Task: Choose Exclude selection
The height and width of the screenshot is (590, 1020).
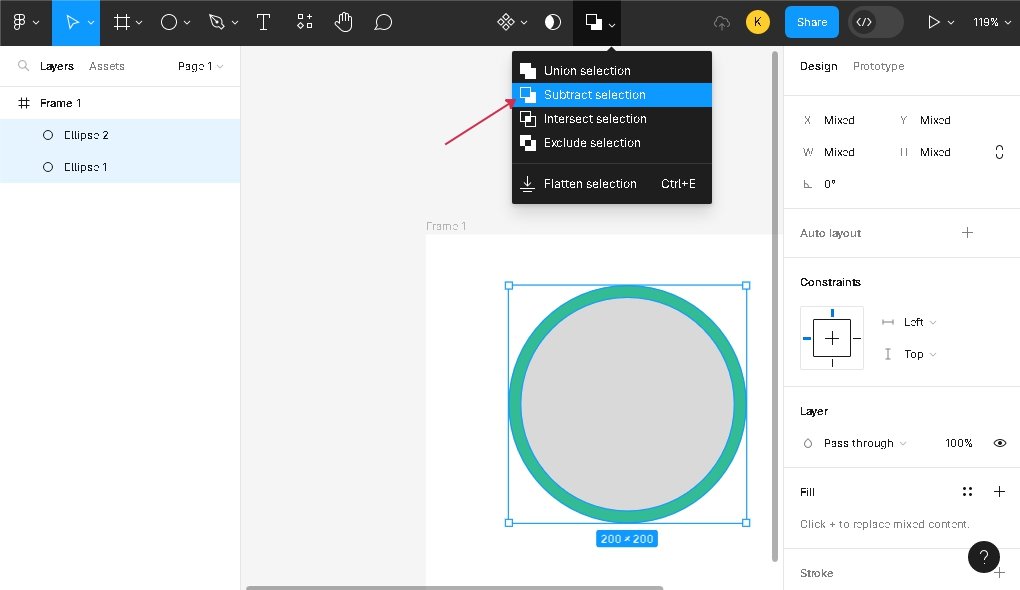Action: pos(611,142)
